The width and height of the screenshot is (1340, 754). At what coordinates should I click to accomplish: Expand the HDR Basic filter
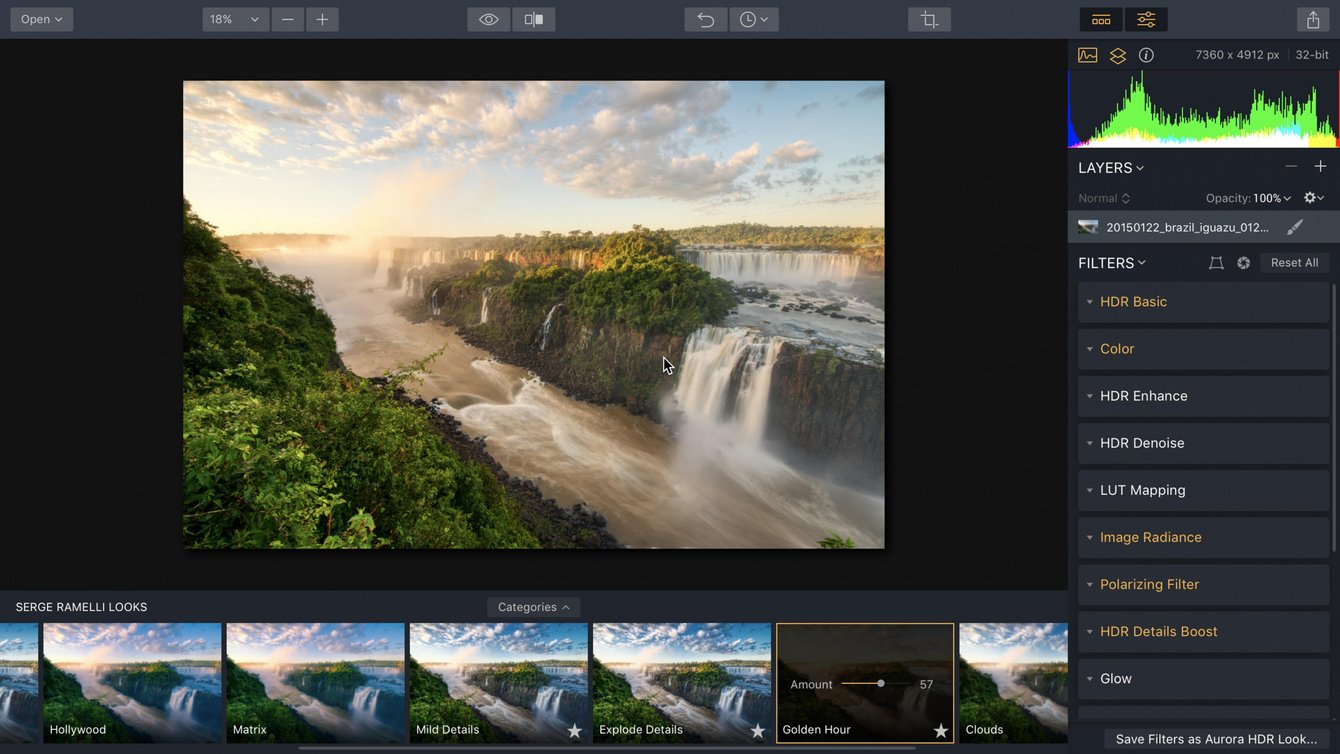pos(1203,302)
